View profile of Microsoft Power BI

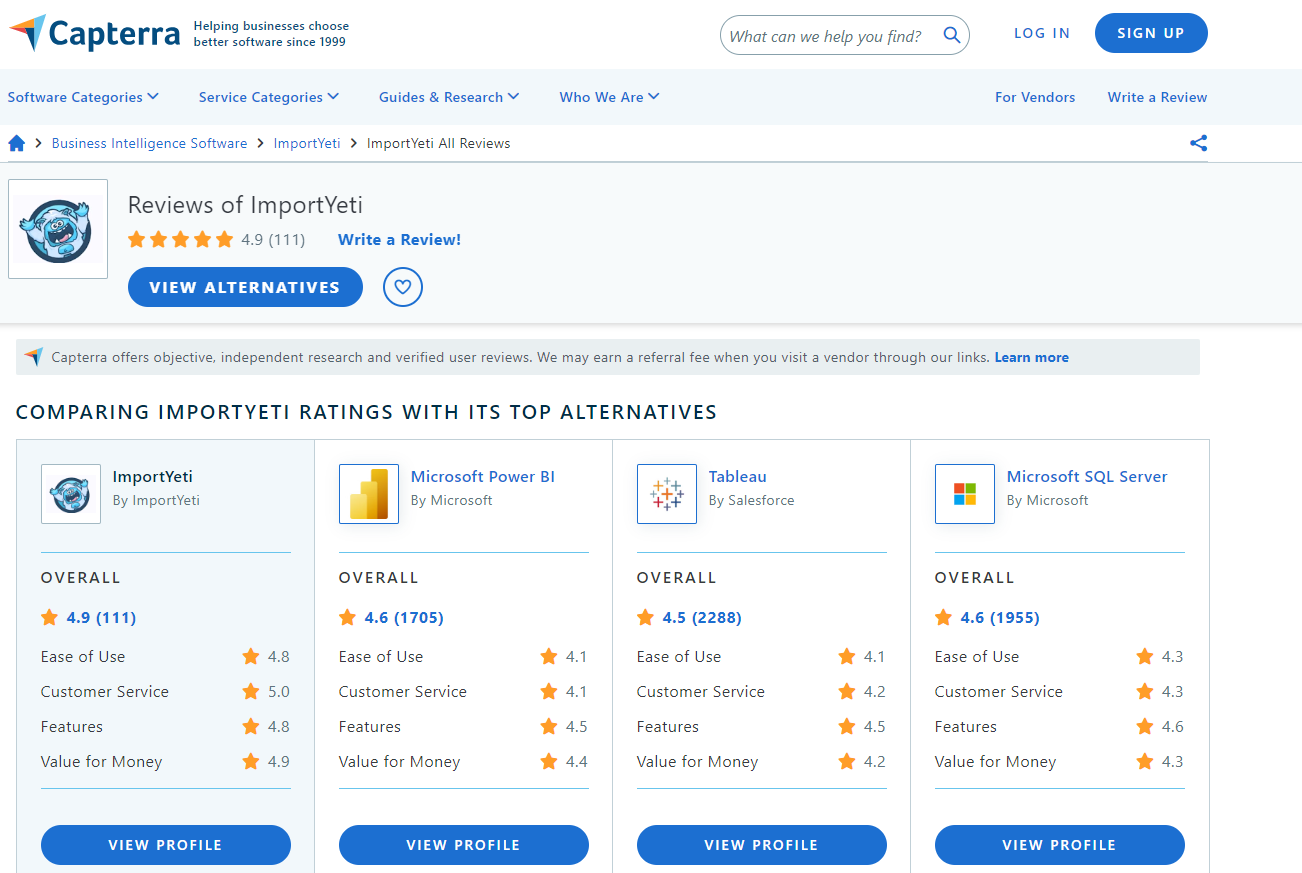point(464,845)
